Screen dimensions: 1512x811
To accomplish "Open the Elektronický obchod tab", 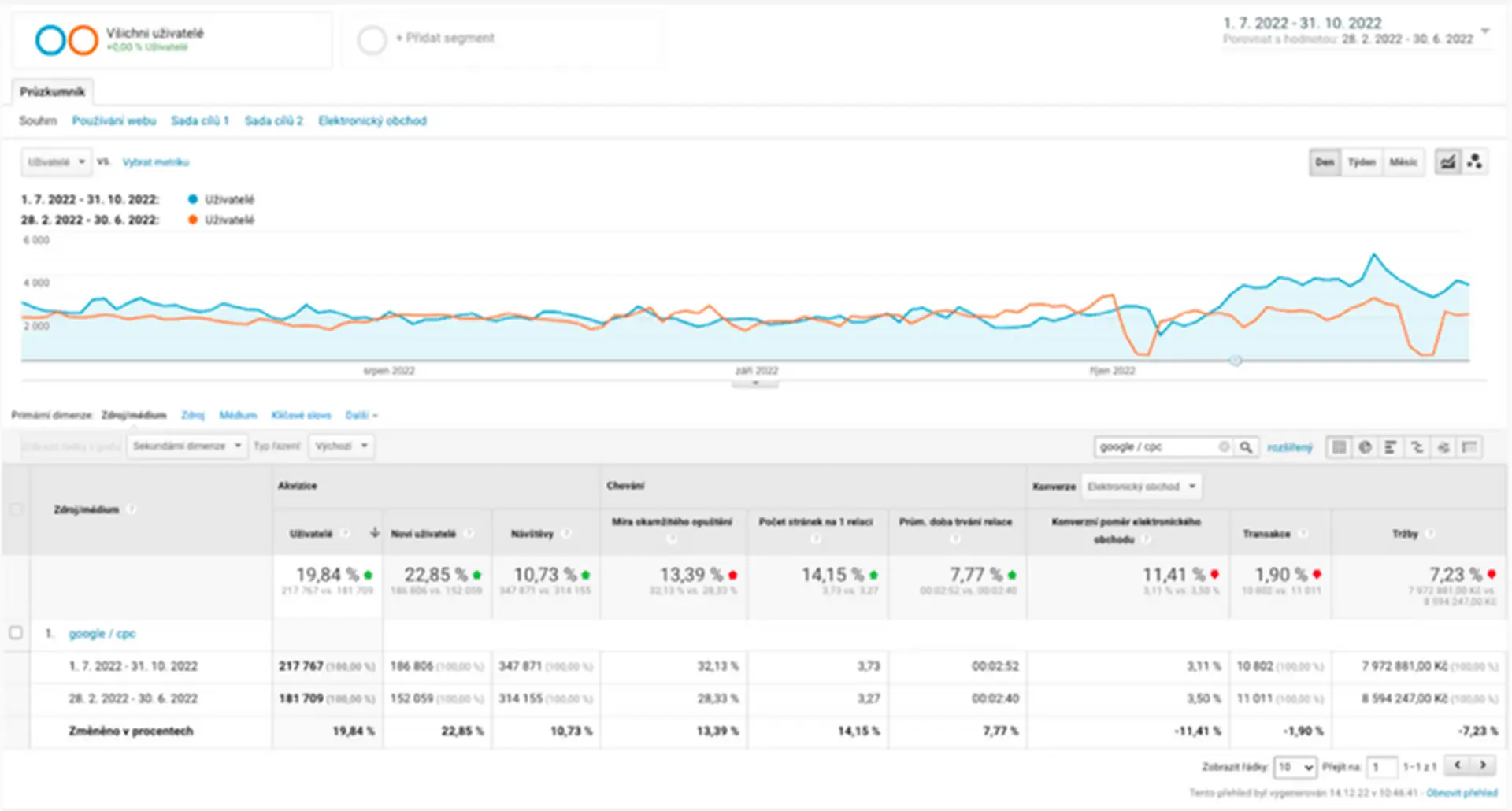I will [x=372, y=120].
